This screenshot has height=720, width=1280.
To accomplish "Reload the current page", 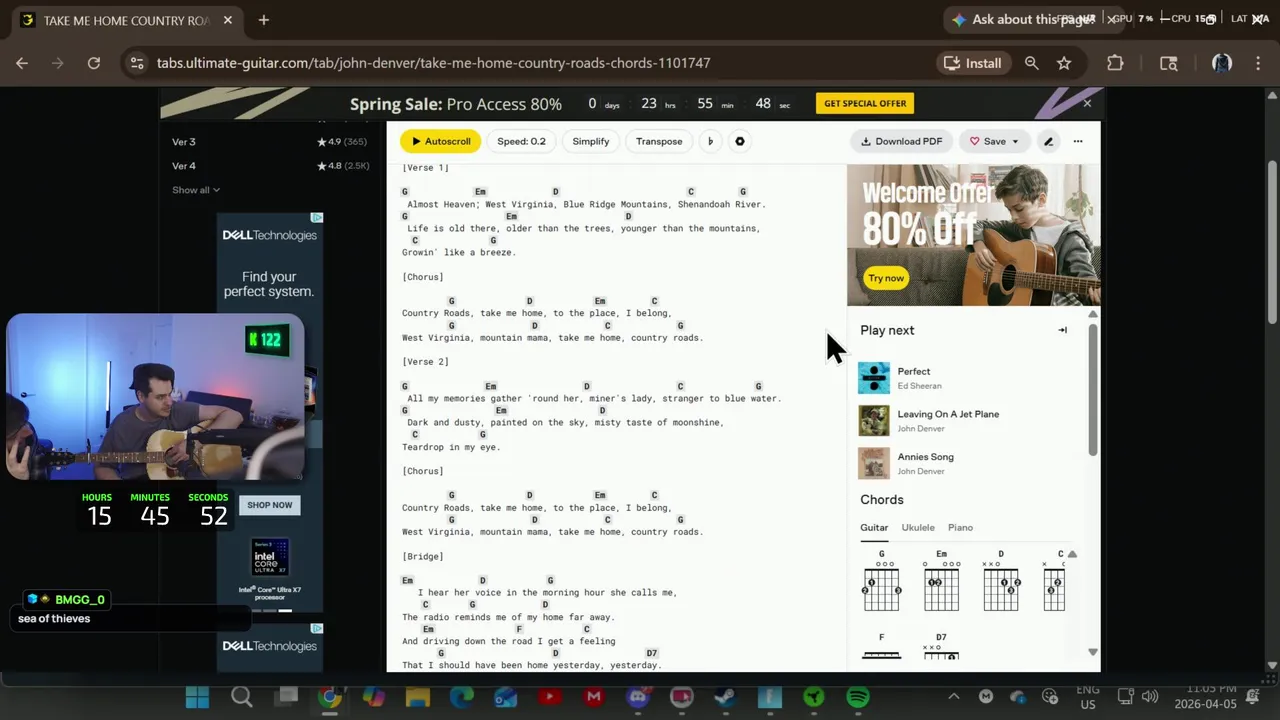I will (x=93, y=63).
